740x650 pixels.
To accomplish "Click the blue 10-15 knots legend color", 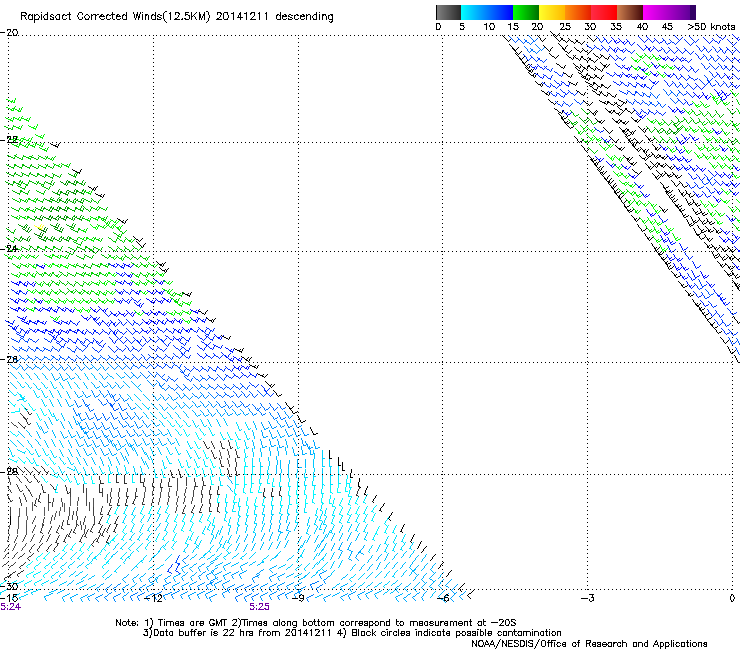I will (500, 12).
